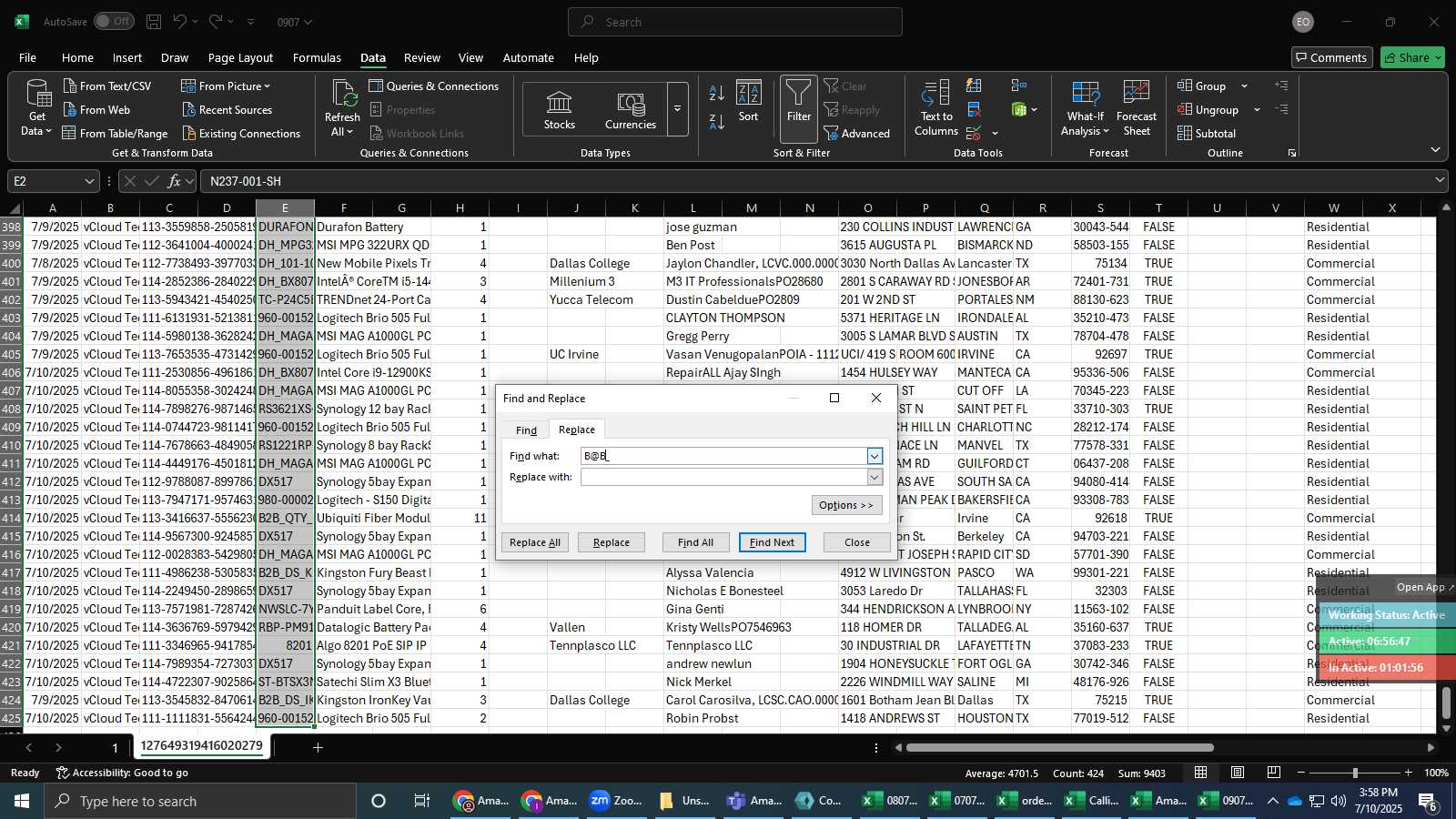Expand the Group dropdown arrow
1456x819 pixels.
coord(1244,86)
